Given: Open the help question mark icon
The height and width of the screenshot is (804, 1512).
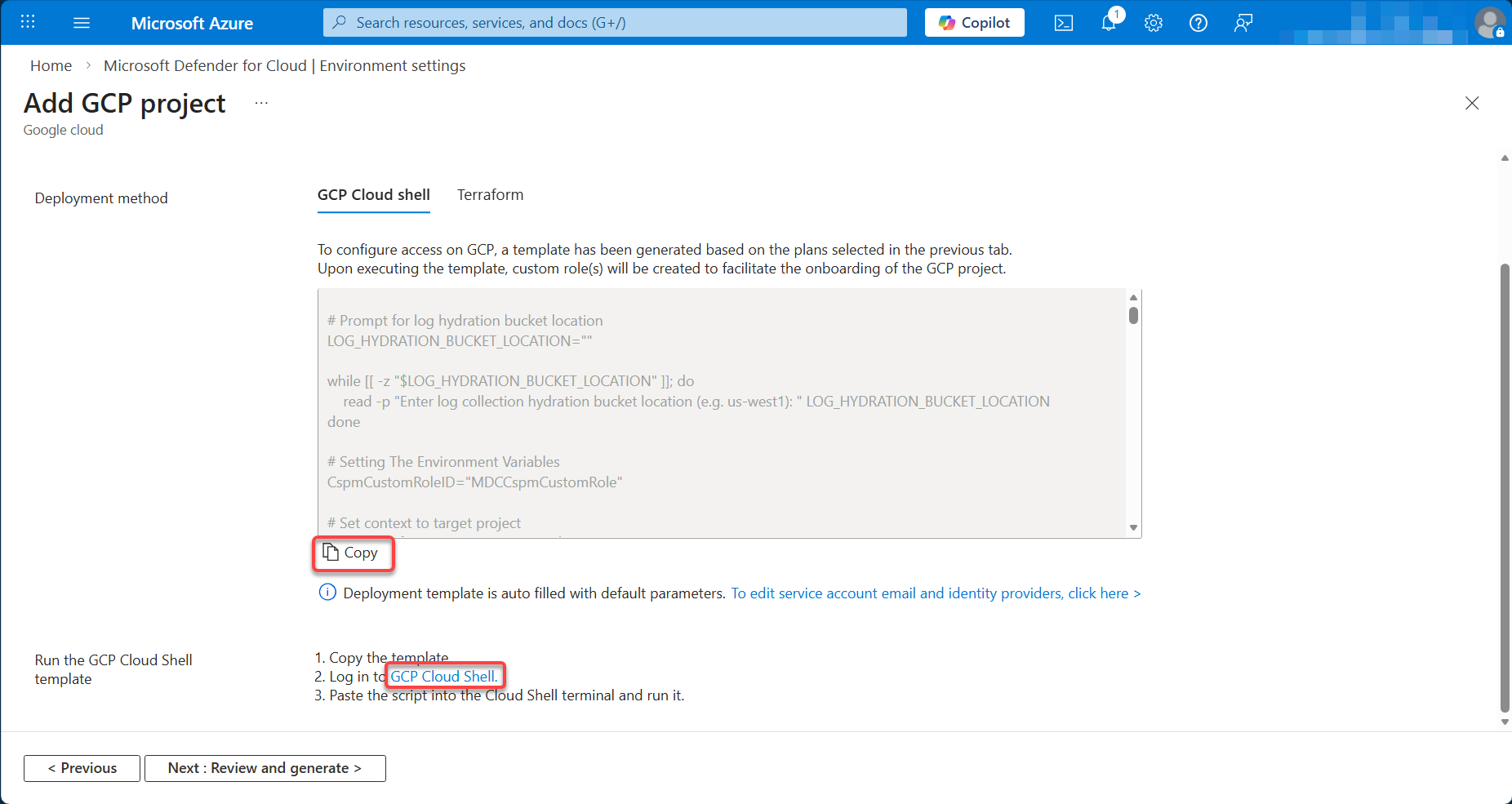Looking at the screenshot, I should [x=1198, y=23].
